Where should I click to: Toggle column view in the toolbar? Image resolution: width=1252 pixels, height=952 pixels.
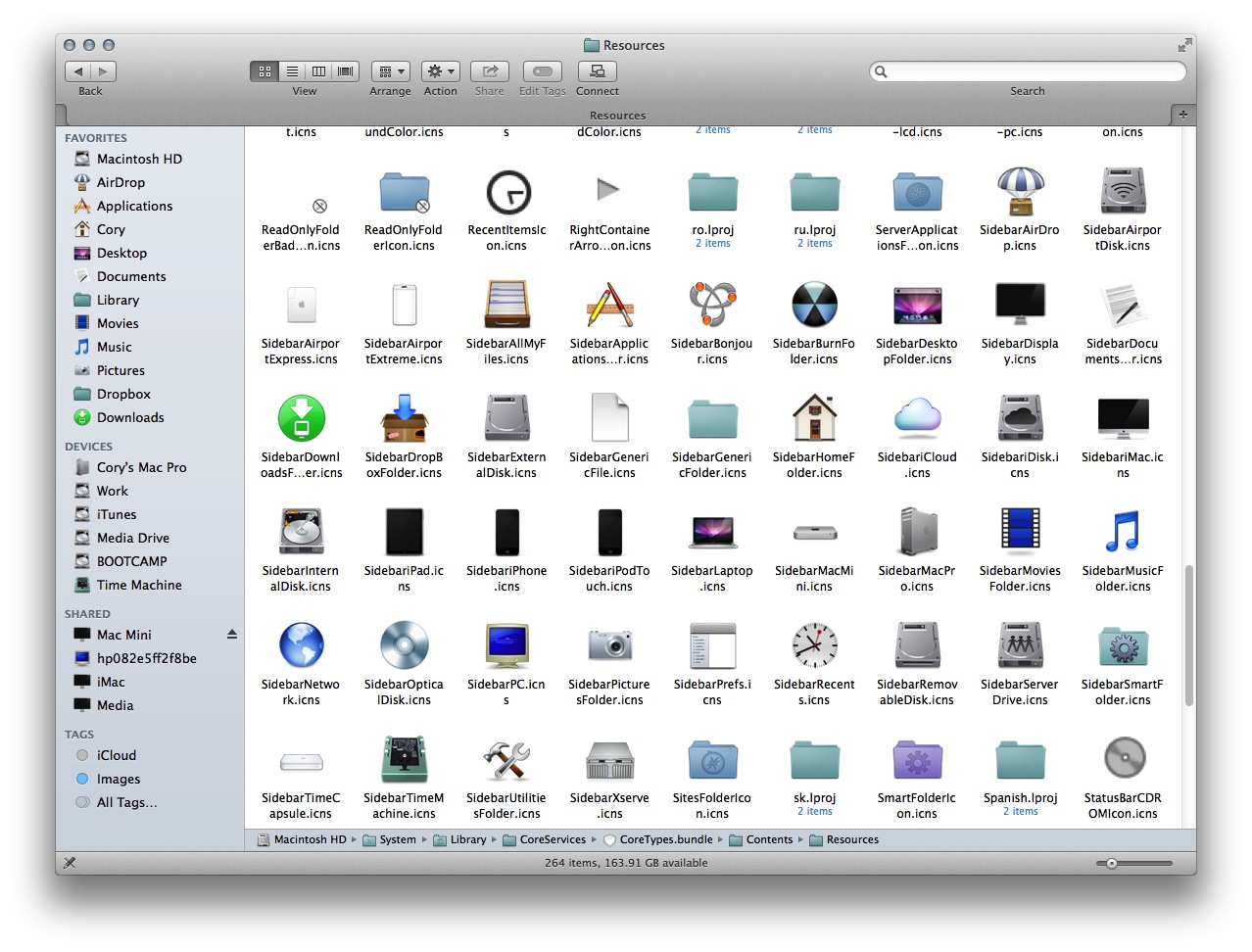click(318, 71)
